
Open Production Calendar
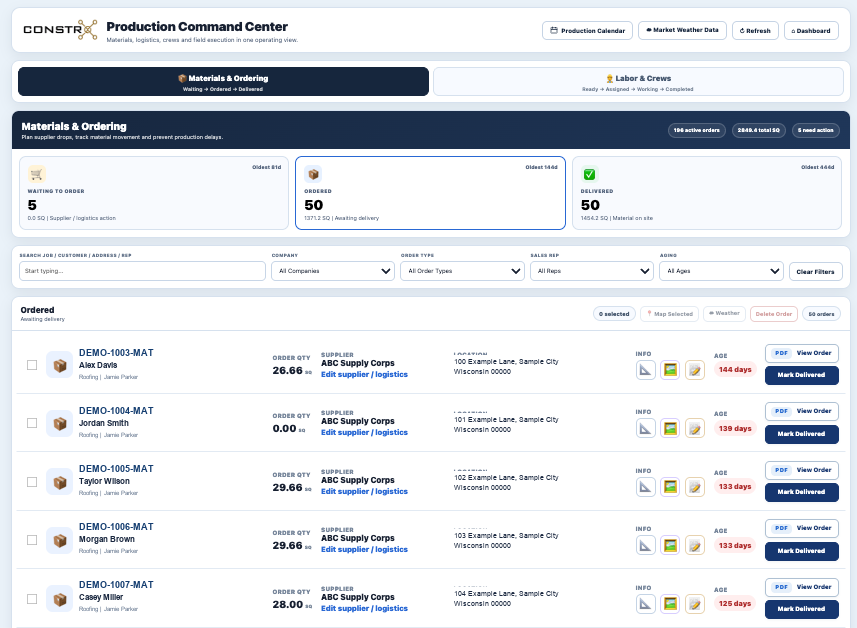pyautogui.click(x=587, y=31)
